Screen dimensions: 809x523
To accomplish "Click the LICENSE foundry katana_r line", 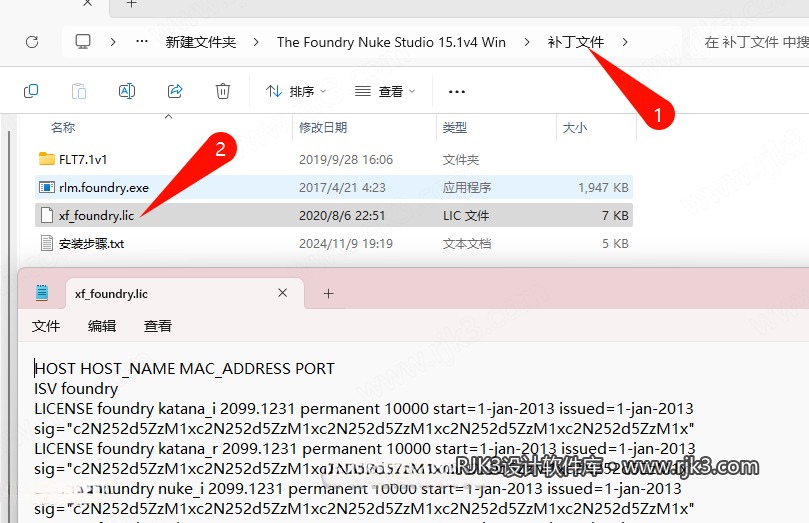I will 365,449.
